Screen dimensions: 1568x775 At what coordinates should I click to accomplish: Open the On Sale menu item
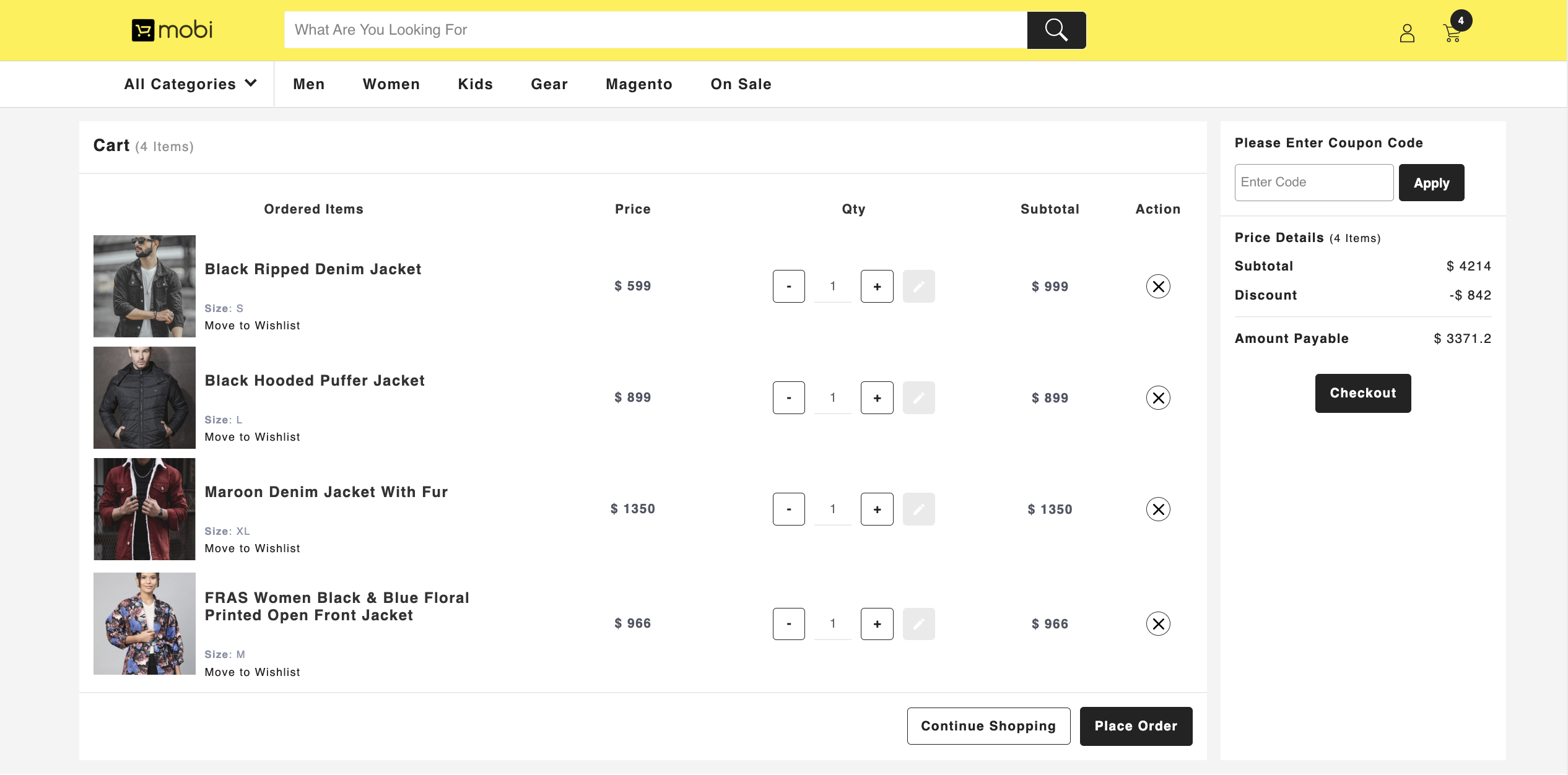pos(741,84)
